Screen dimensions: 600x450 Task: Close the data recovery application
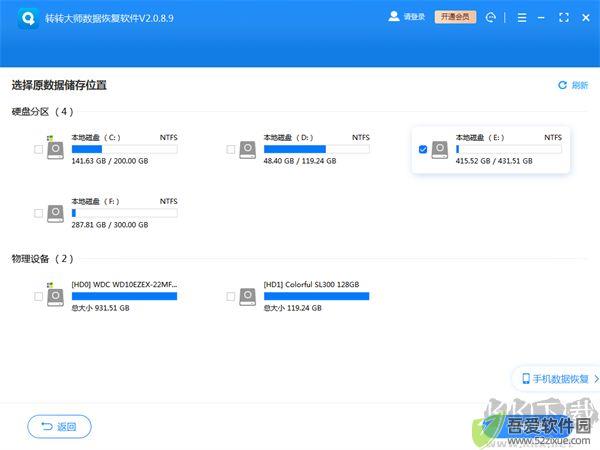(x=585, y=18)
